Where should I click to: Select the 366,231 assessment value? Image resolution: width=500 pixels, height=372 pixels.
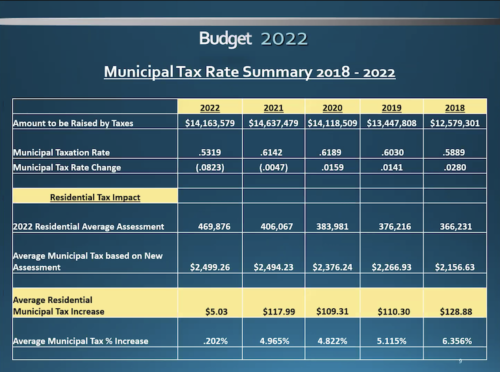pos(456,227)
